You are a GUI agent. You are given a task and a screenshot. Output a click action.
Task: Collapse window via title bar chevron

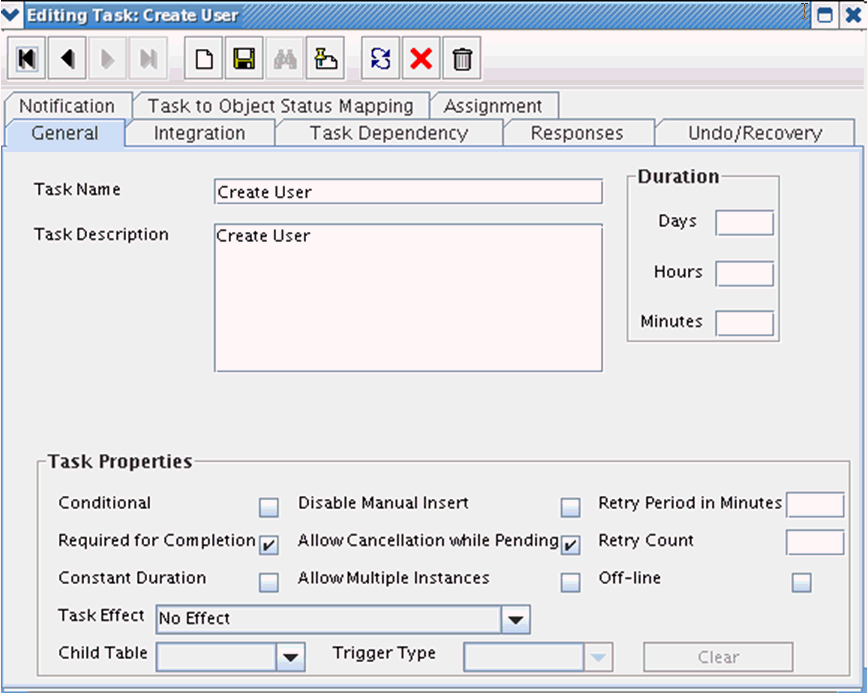(x=11, y=14)
